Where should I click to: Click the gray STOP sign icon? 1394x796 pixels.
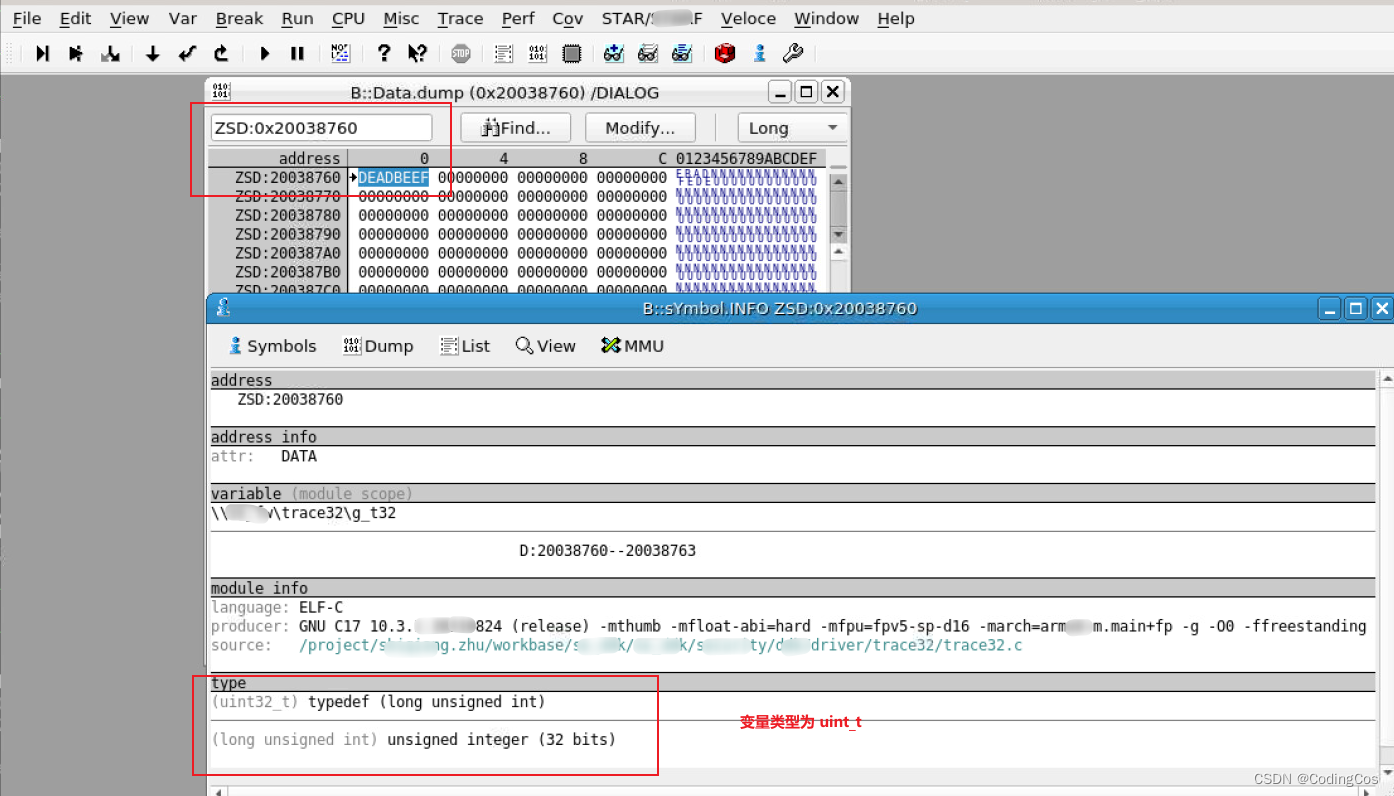460,53
